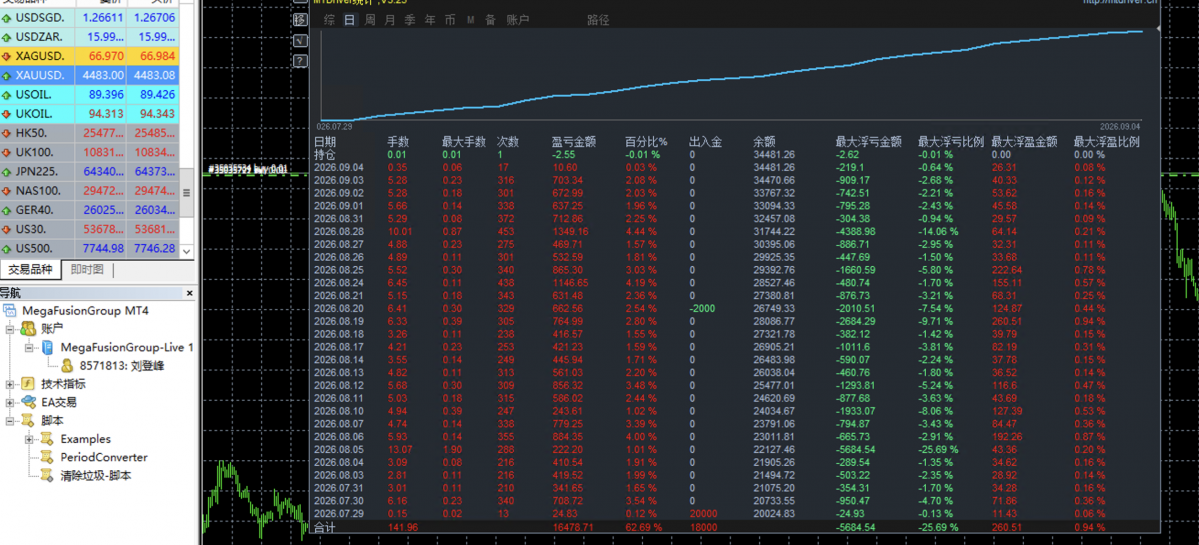The height and width of the screenshot is (545, 1199).
Task: Select the PeriodConverter script entry
Action: click(104, 457)
